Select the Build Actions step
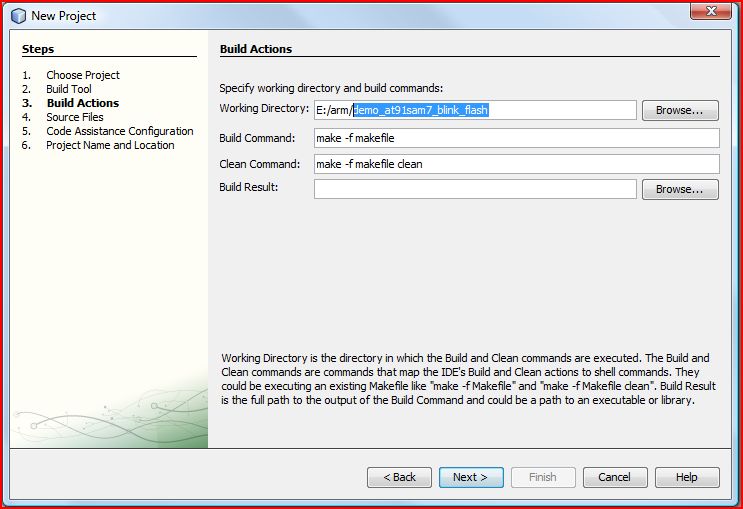The width and height of the screenshot is (743, 509). [83, 103]
